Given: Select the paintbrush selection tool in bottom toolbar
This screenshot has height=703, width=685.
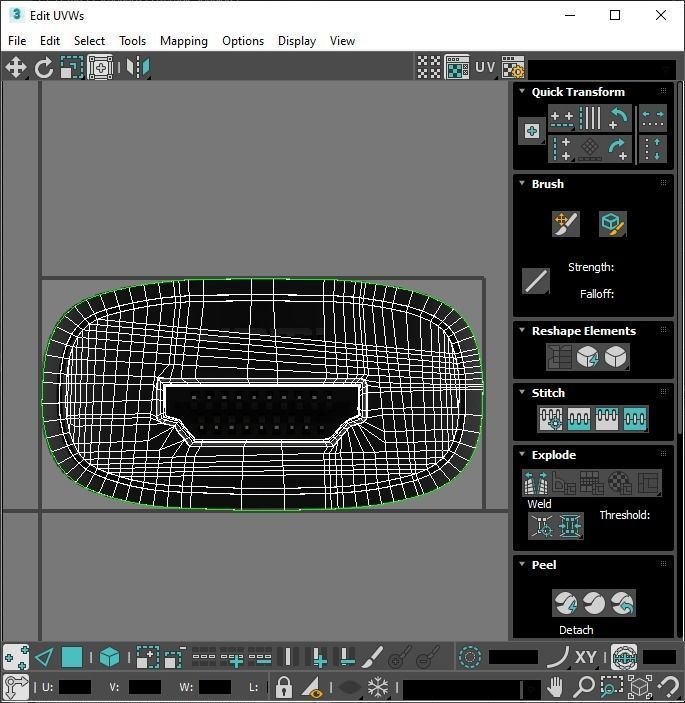Looking at the screenshot, I should (x=372, y=657).
